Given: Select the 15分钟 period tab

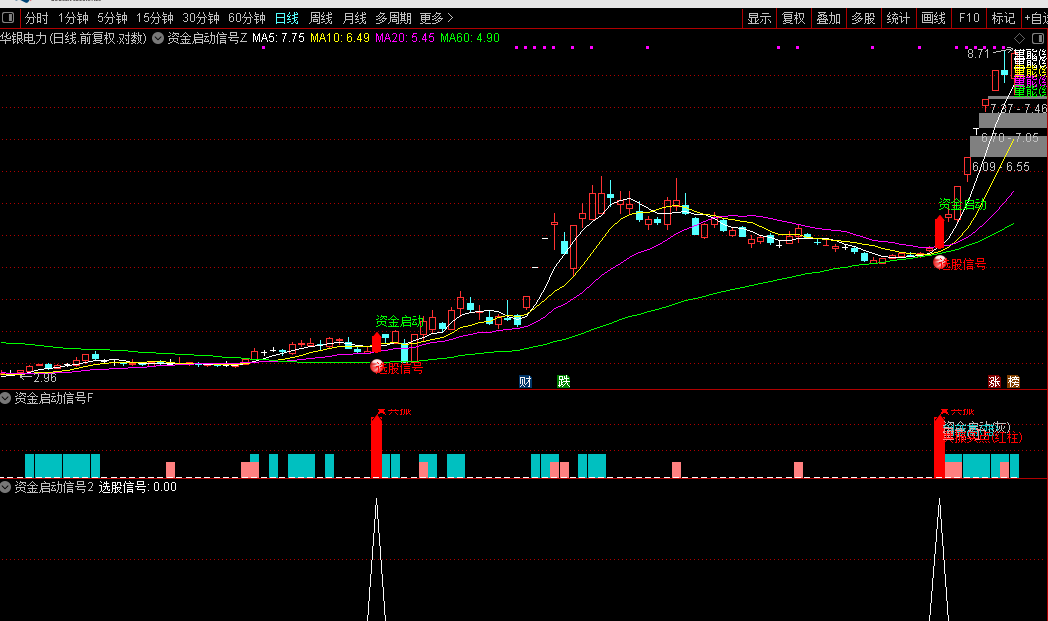Looking at the screenshot, I should click(155, 18).
